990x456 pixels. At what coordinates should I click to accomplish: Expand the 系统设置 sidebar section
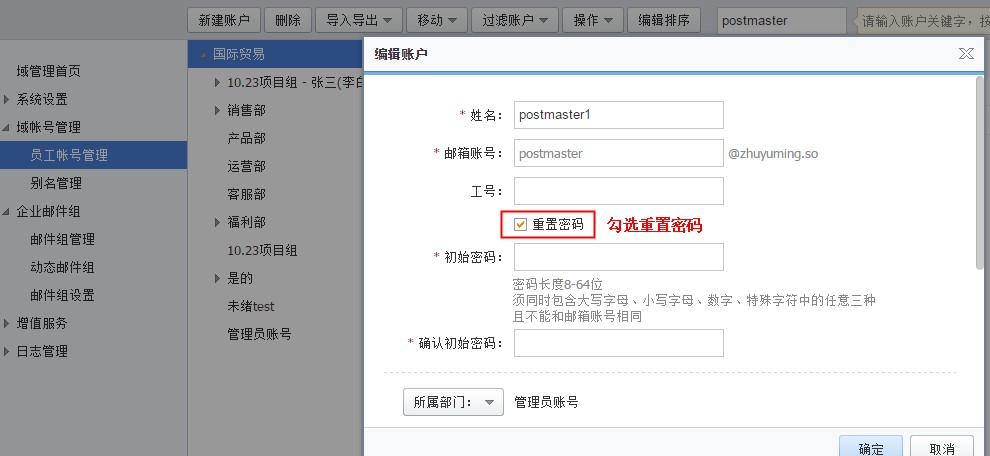coord(8,99)
